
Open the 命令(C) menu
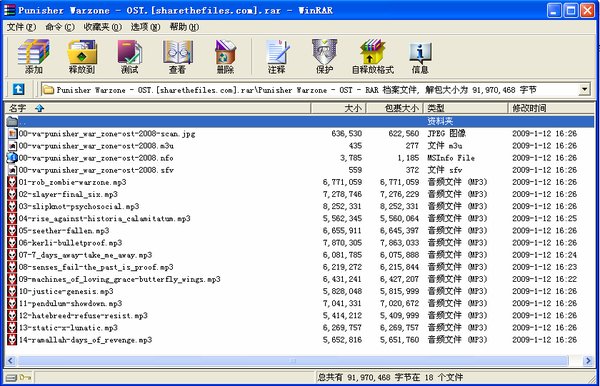(x=60, y=27)
